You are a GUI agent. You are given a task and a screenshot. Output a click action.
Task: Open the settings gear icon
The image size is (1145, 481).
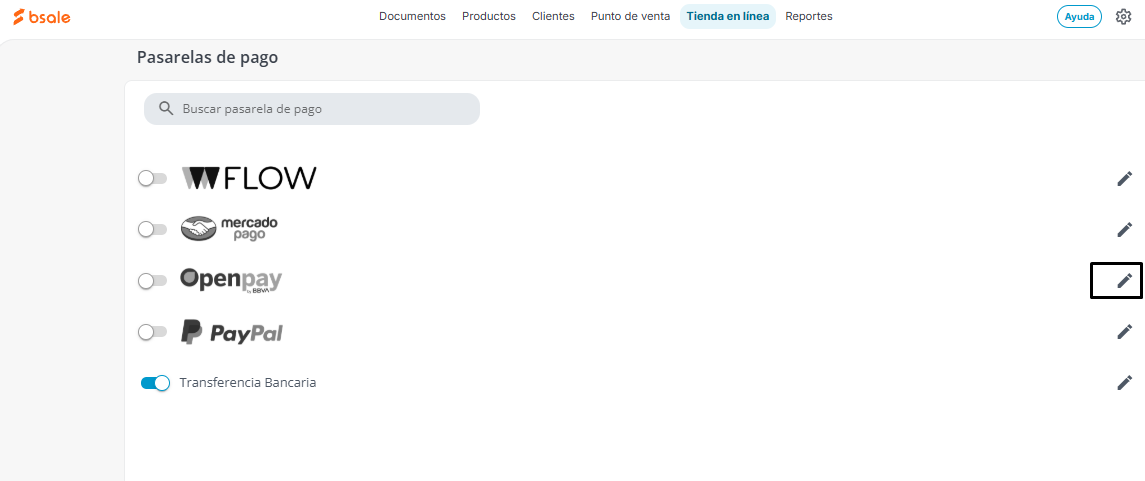(1123, 17)
